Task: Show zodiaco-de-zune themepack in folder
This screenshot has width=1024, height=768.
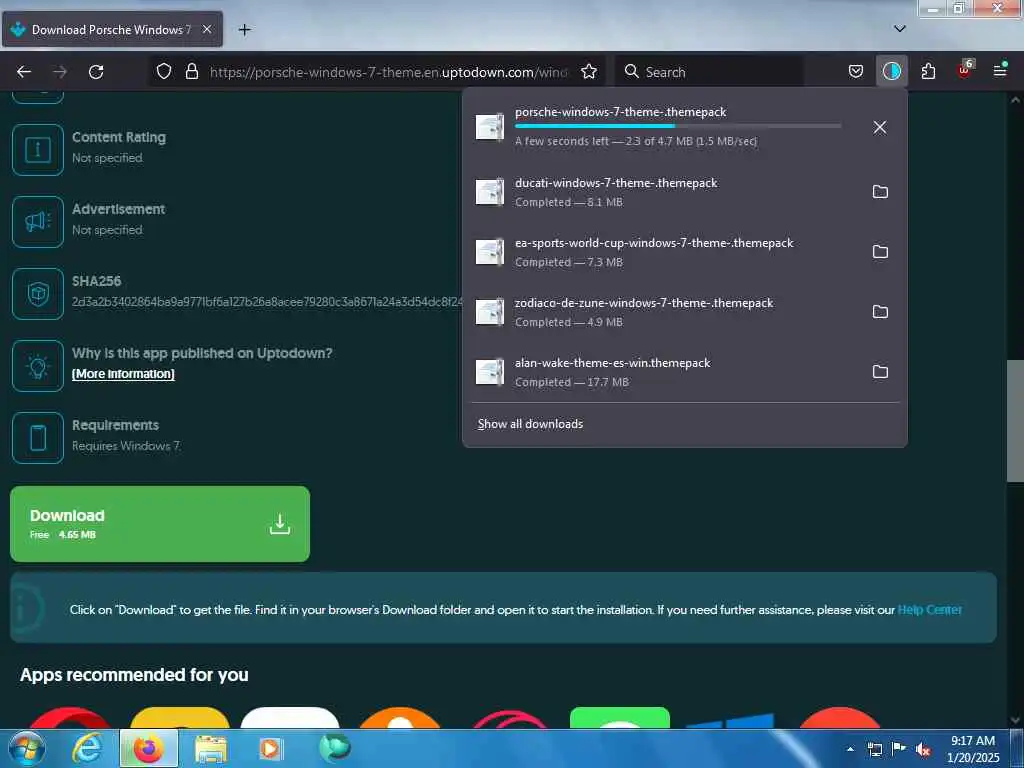Action: [880, 312]
